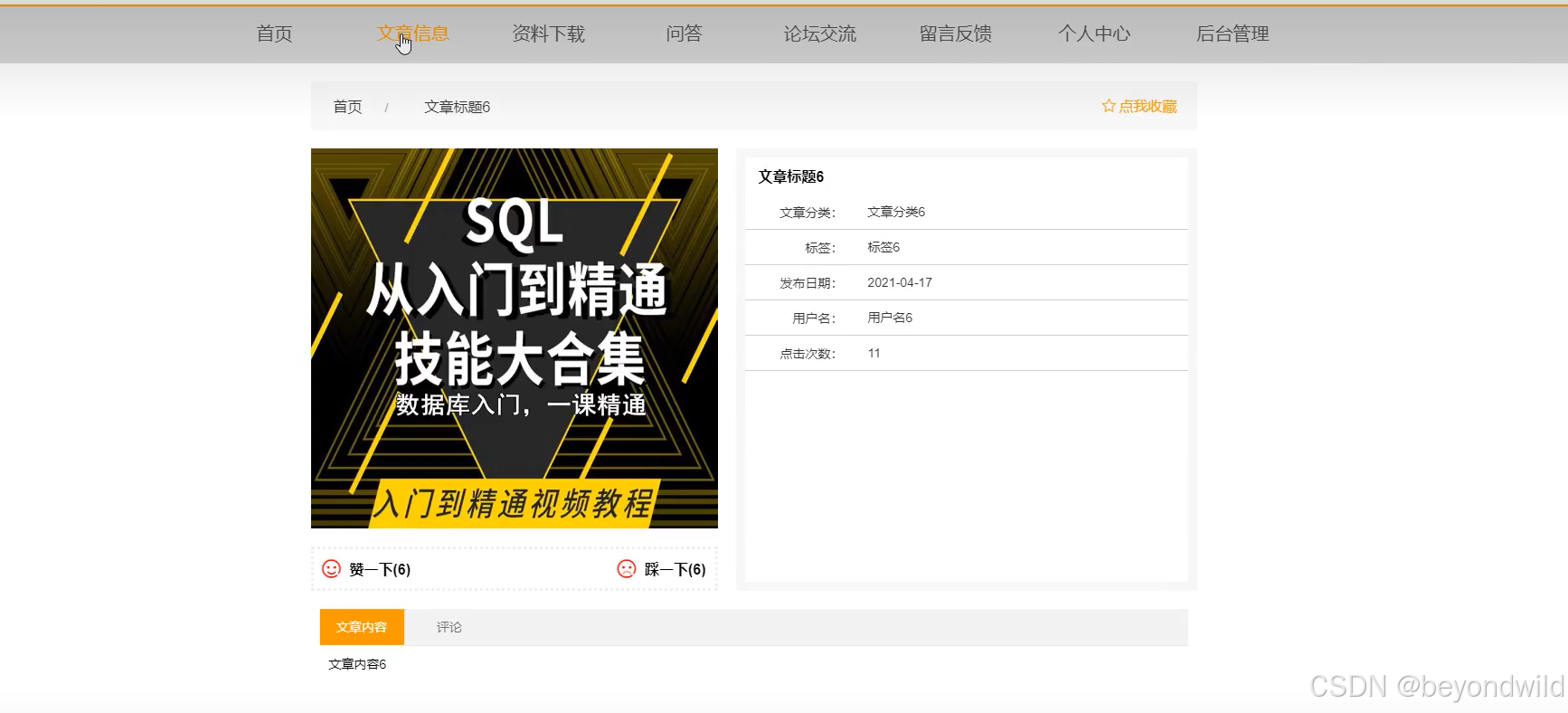This screenshot has width=1568, height=713.
Task: Like the article with 赞一下(6)
Action: (x=380, y=569)
